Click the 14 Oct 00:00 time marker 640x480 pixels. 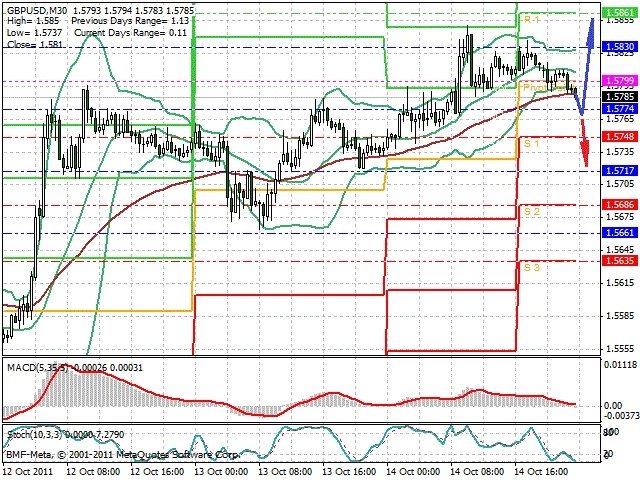(413, 471)
